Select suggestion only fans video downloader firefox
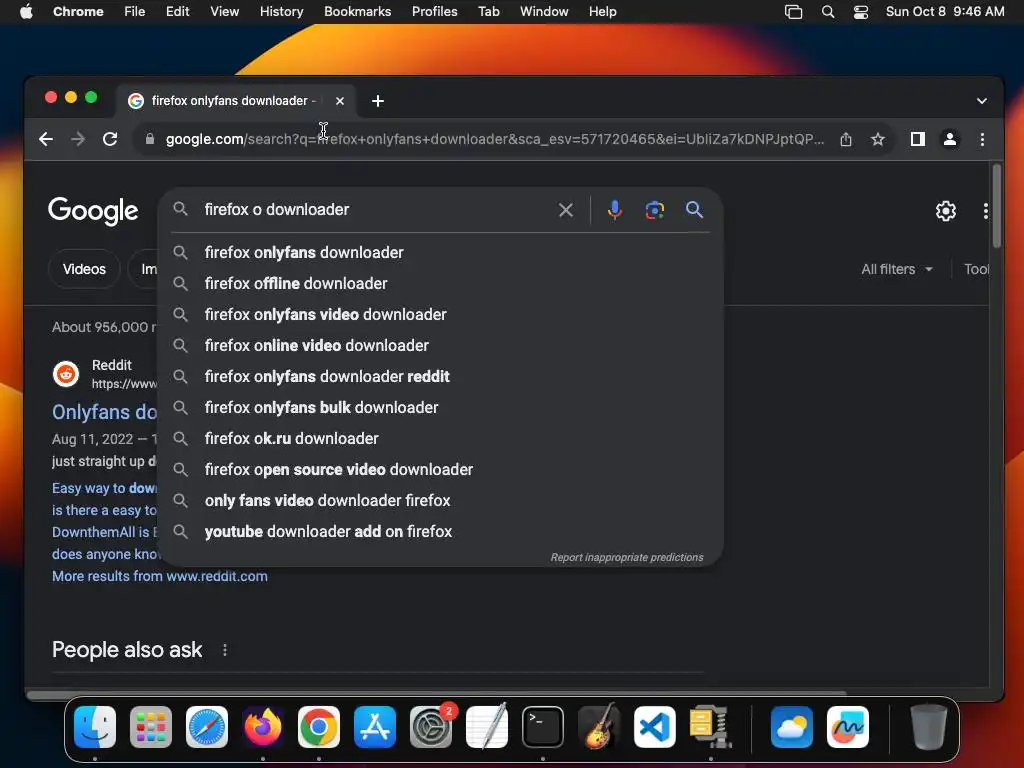The image size is (1024, 768). tap(441, 501)
